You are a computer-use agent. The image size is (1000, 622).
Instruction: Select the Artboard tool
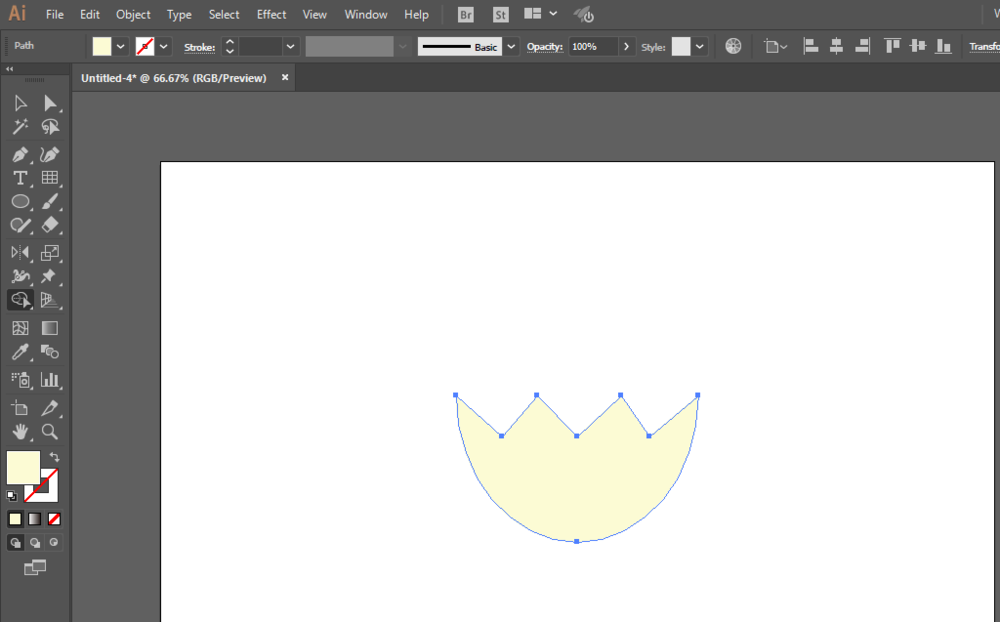click(20, 408)
